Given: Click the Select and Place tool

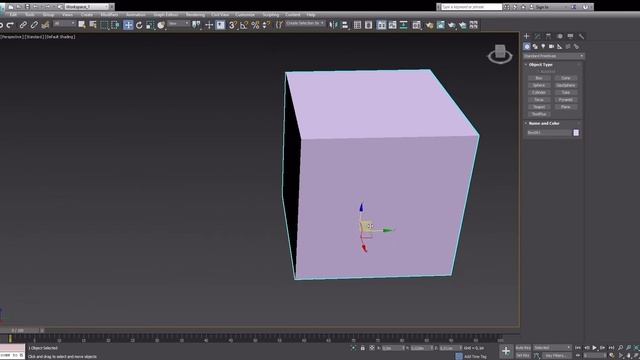Looking at the screenshot, I should click(161, 25).
